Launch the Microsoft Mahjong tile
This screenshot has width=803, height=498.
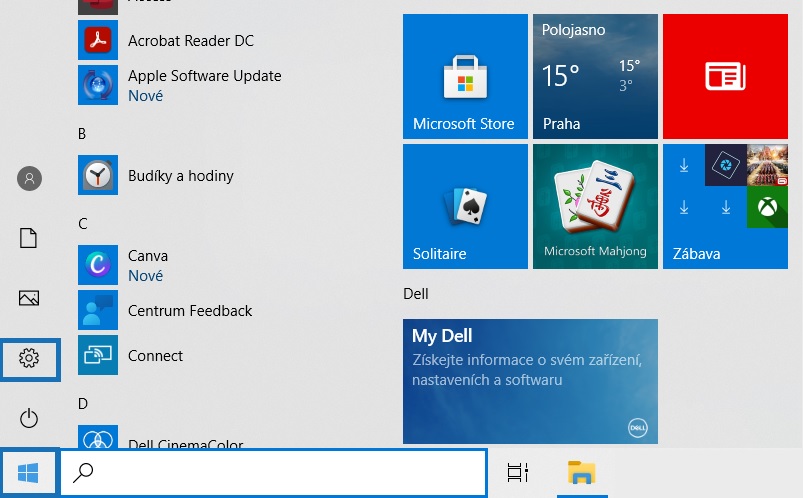[595, 206]
